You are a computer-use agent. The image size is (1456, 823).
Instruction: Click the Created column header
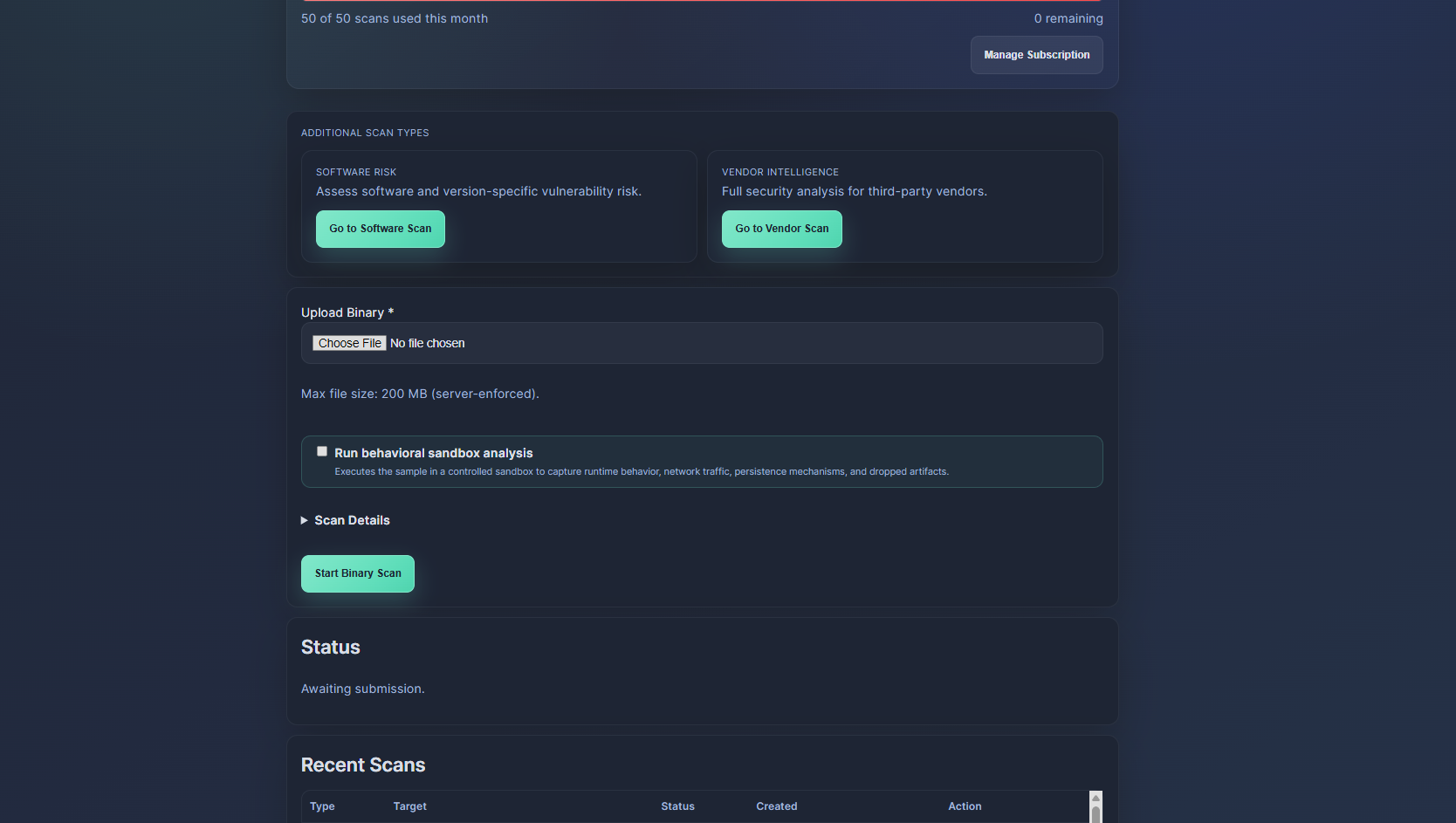point(776,806)
